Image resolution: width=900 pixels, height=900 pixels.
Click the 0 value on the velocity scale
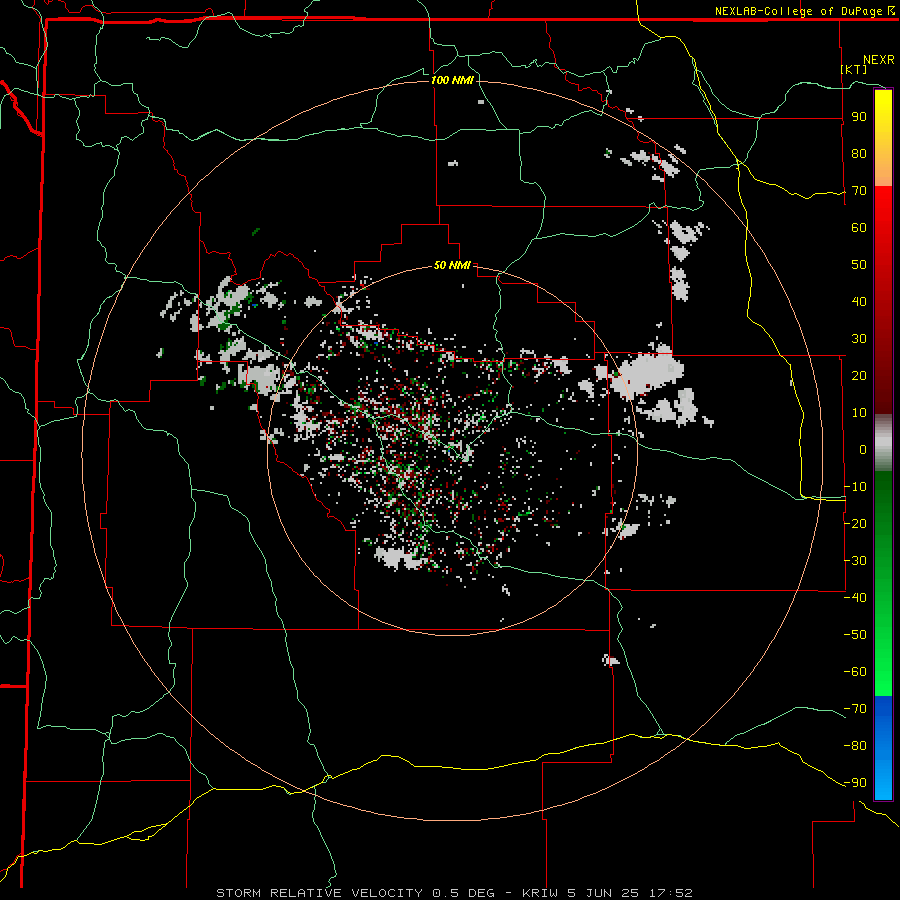click(x=863, y=449)
